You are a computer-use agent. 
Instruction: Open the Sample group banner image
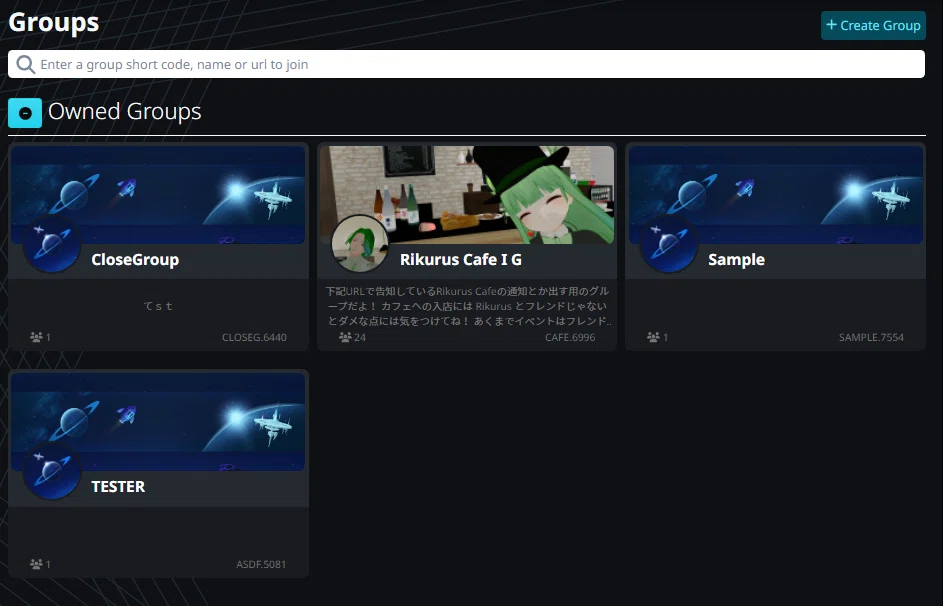[x=776, y=195]
